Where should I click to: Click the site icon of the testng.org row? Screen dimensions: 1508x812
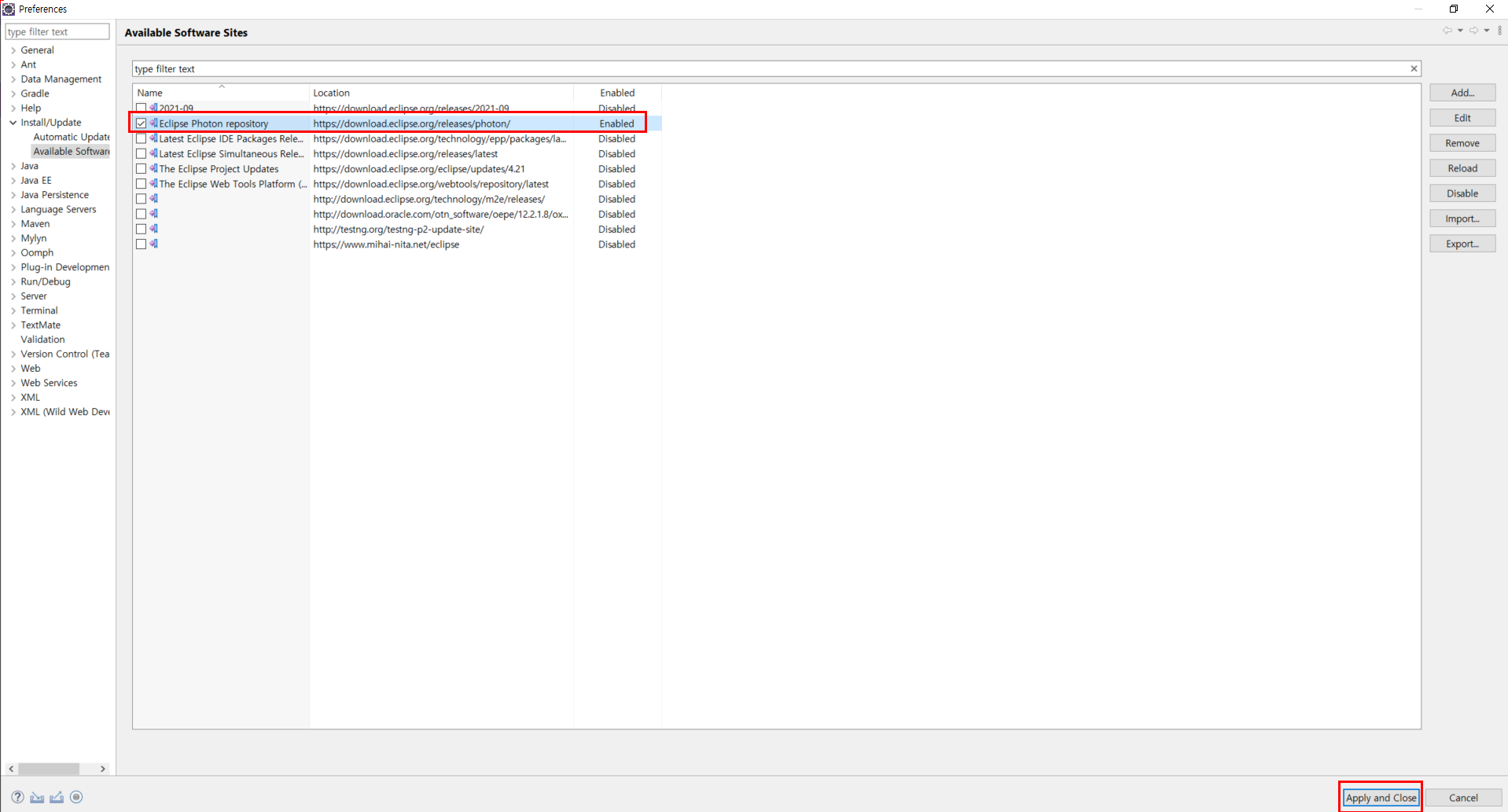[154, 229]
